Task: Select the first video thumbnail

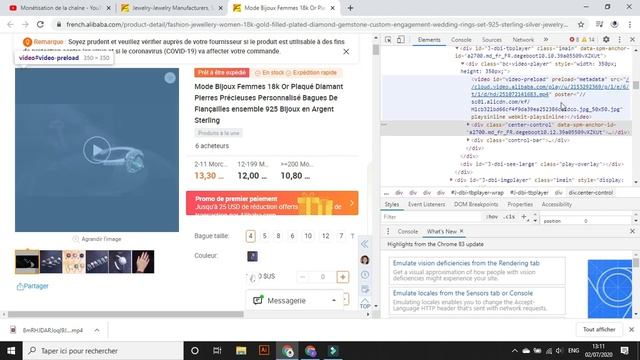Action: (27, 262)
